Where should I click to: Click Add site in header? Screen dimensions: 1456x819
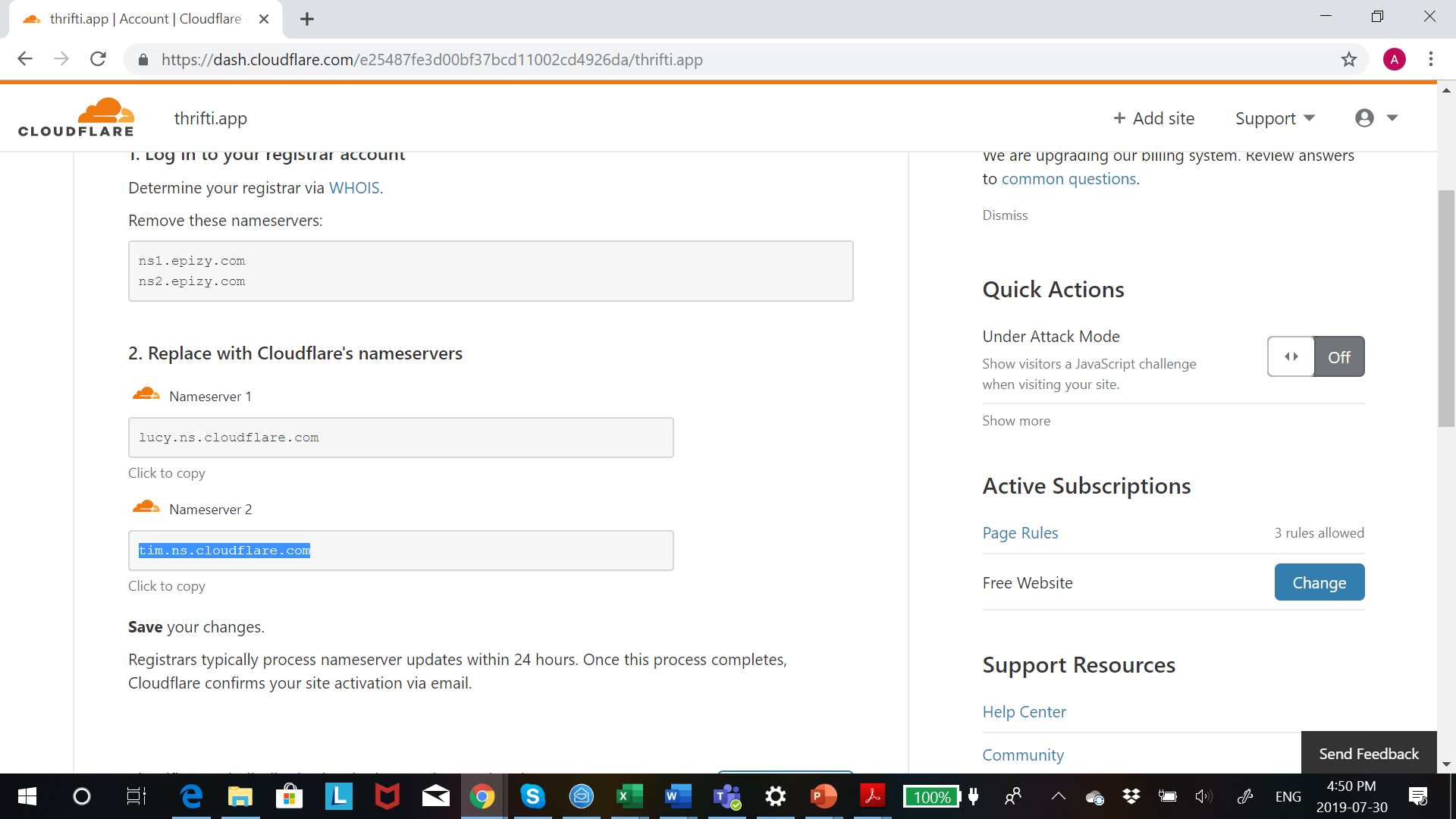click(1153, 118)
